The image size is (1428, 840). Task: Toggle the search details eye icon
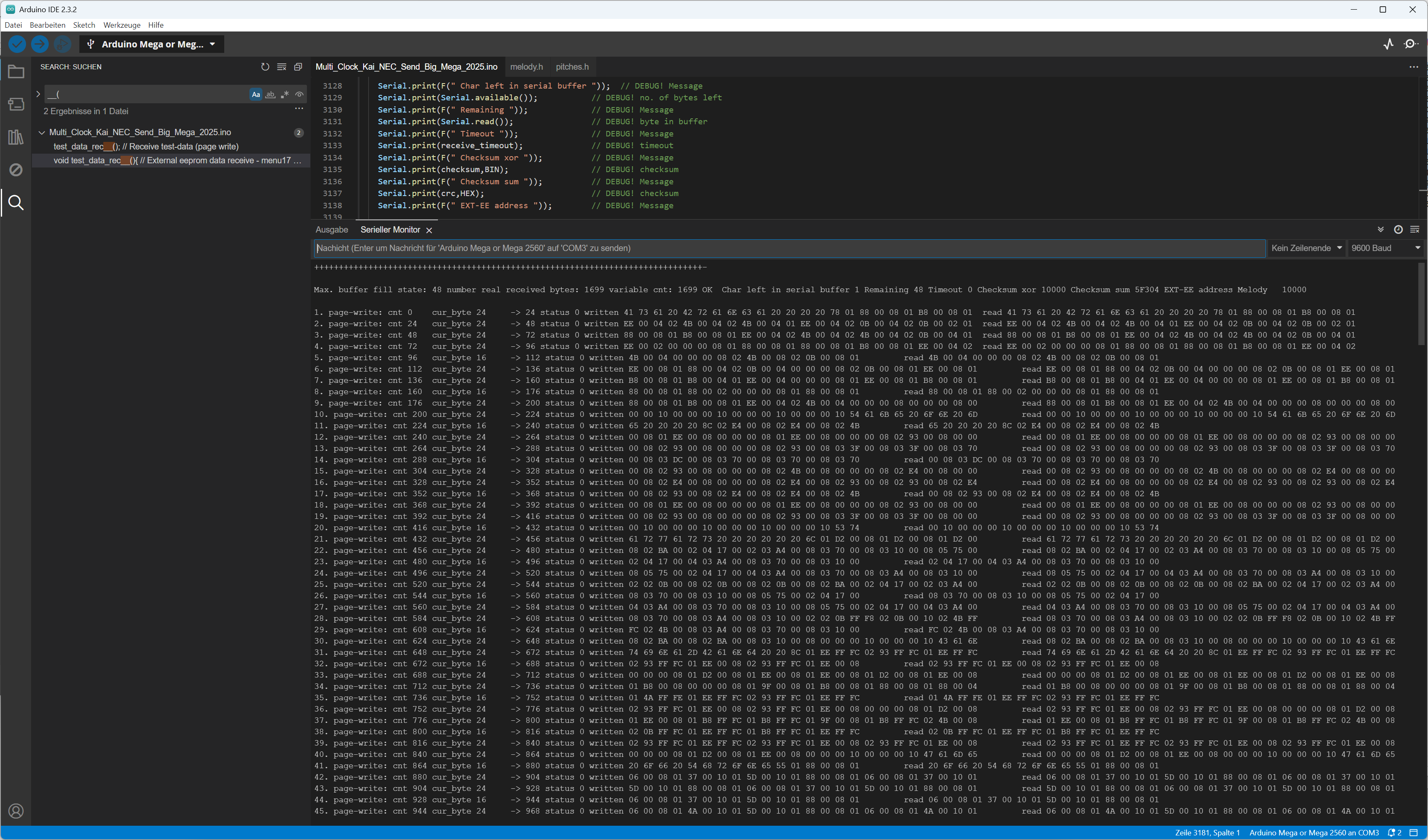coord(299,94)
